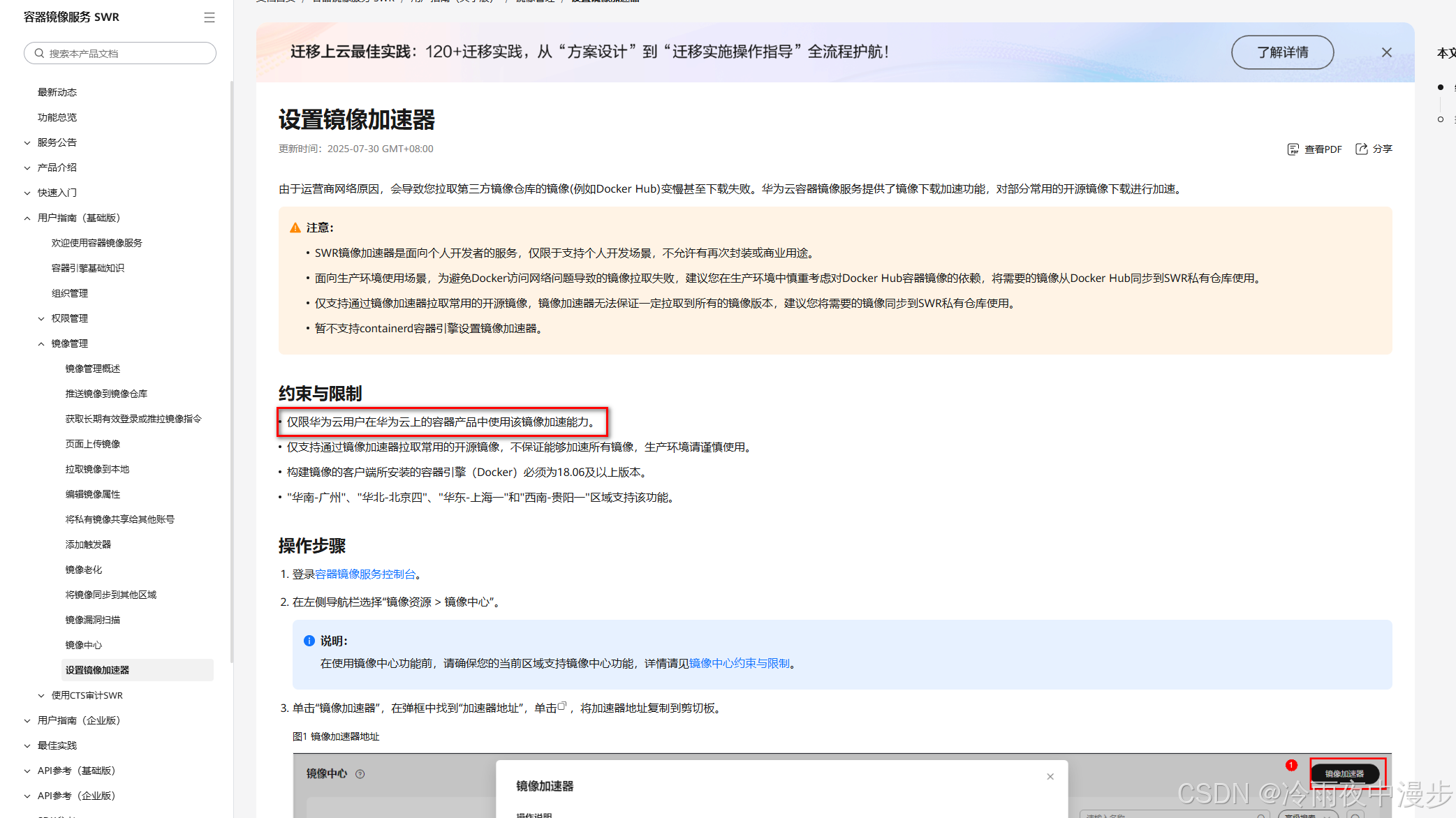1456x818 pixels.
Task: Open 获取长期有效登录或推拉镜像指令 page
Action: tap(134, 419)
